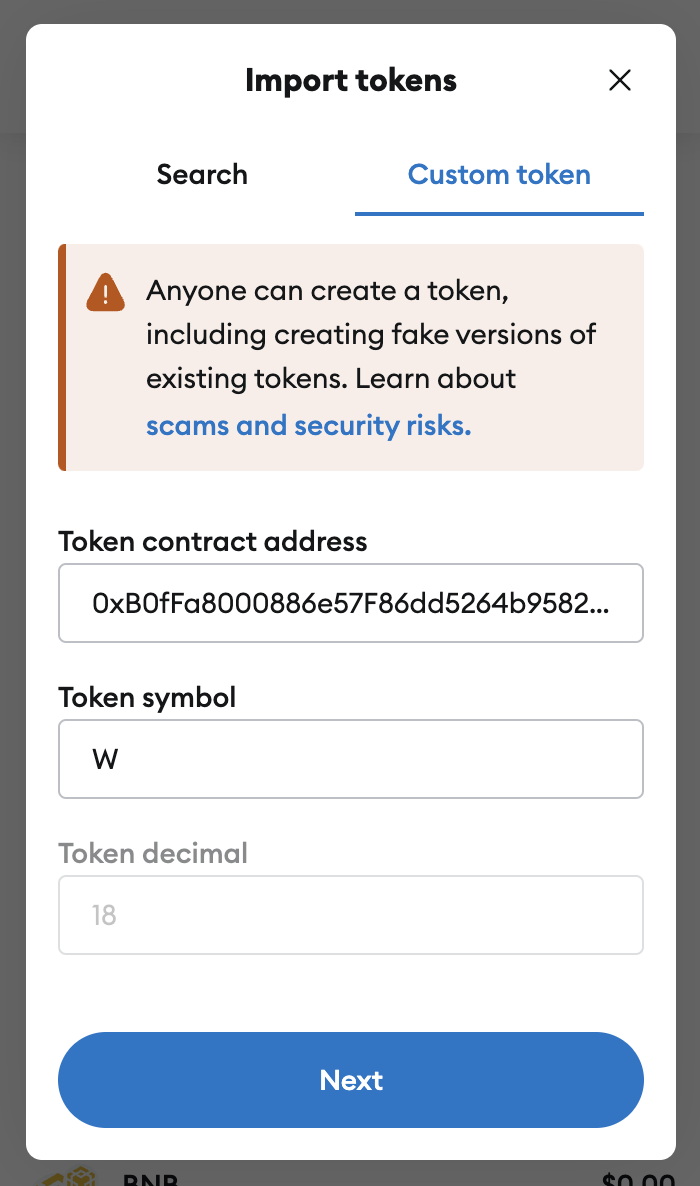The height and width of the screenshot is (1186, 700).
Task: Click the close X icon of the dialog
Action: point(620,80)
